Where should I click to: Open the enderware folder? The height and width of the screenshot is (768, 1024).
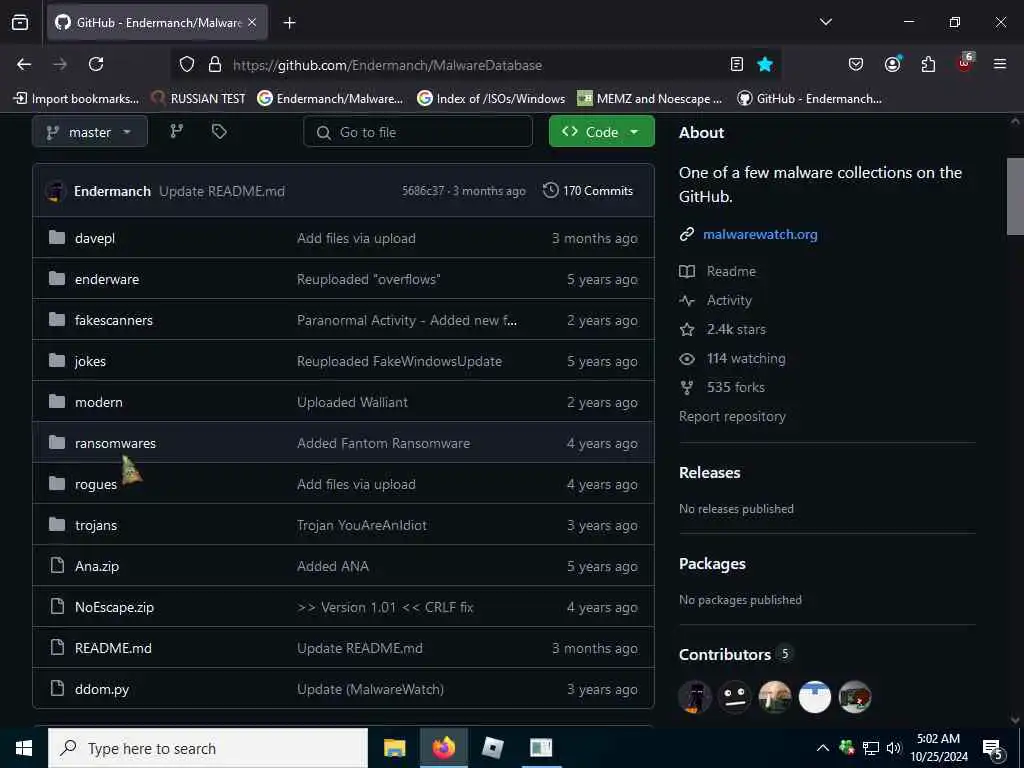(x=106, y=280)
